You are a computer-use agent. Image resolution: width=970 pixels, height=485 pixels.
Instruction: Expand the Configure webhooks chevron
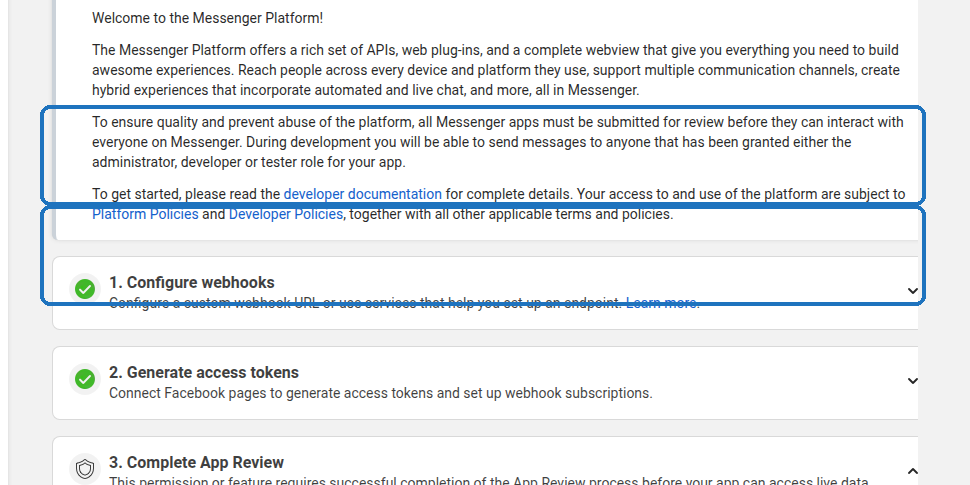pos(912,291)
